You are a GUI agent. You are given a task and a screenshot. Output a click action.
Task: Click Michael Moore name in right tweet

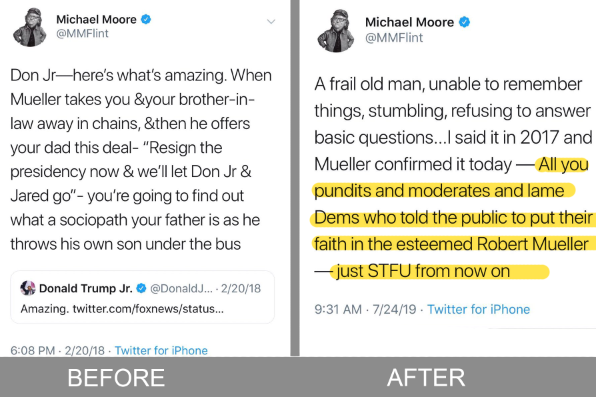409,22
